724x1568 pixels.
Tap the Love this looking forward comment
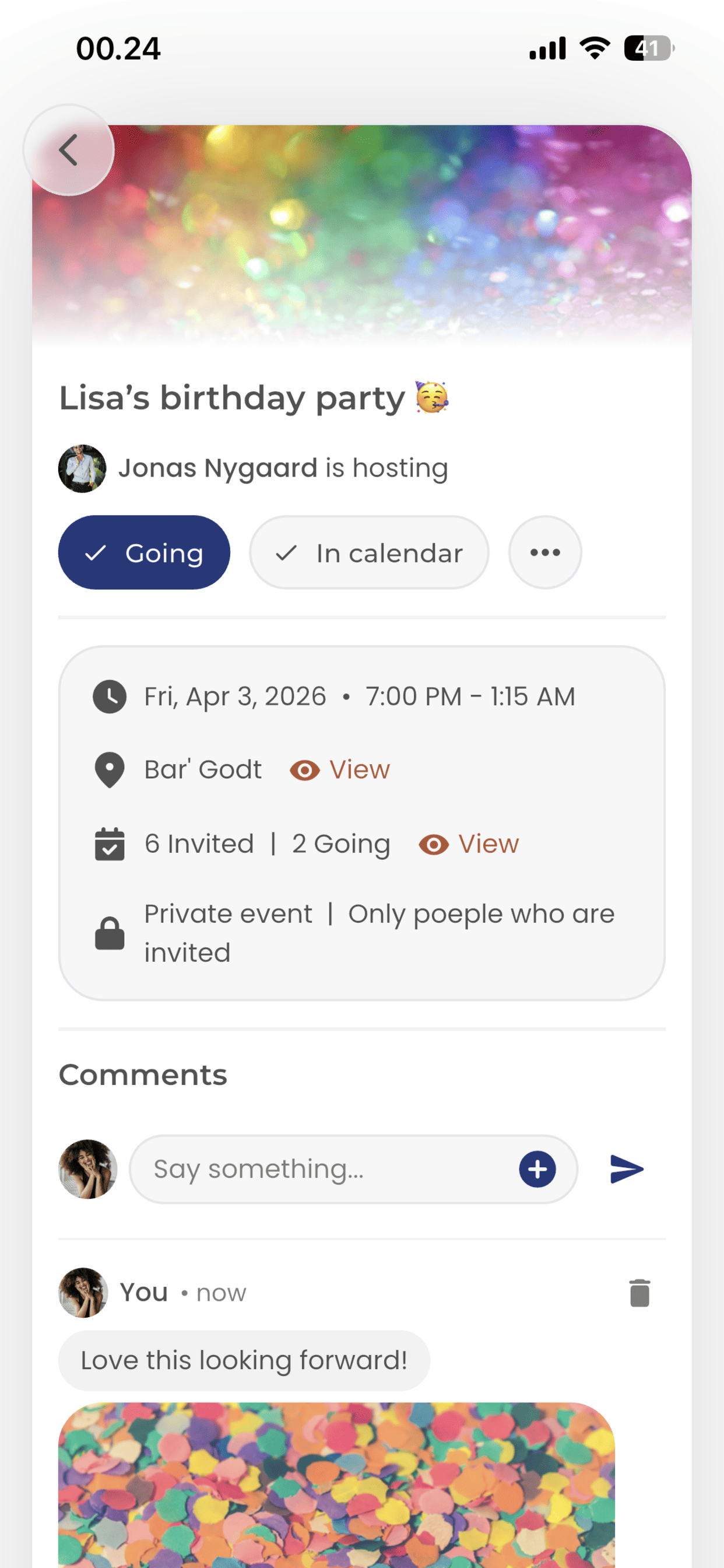tap(244, 1360)
